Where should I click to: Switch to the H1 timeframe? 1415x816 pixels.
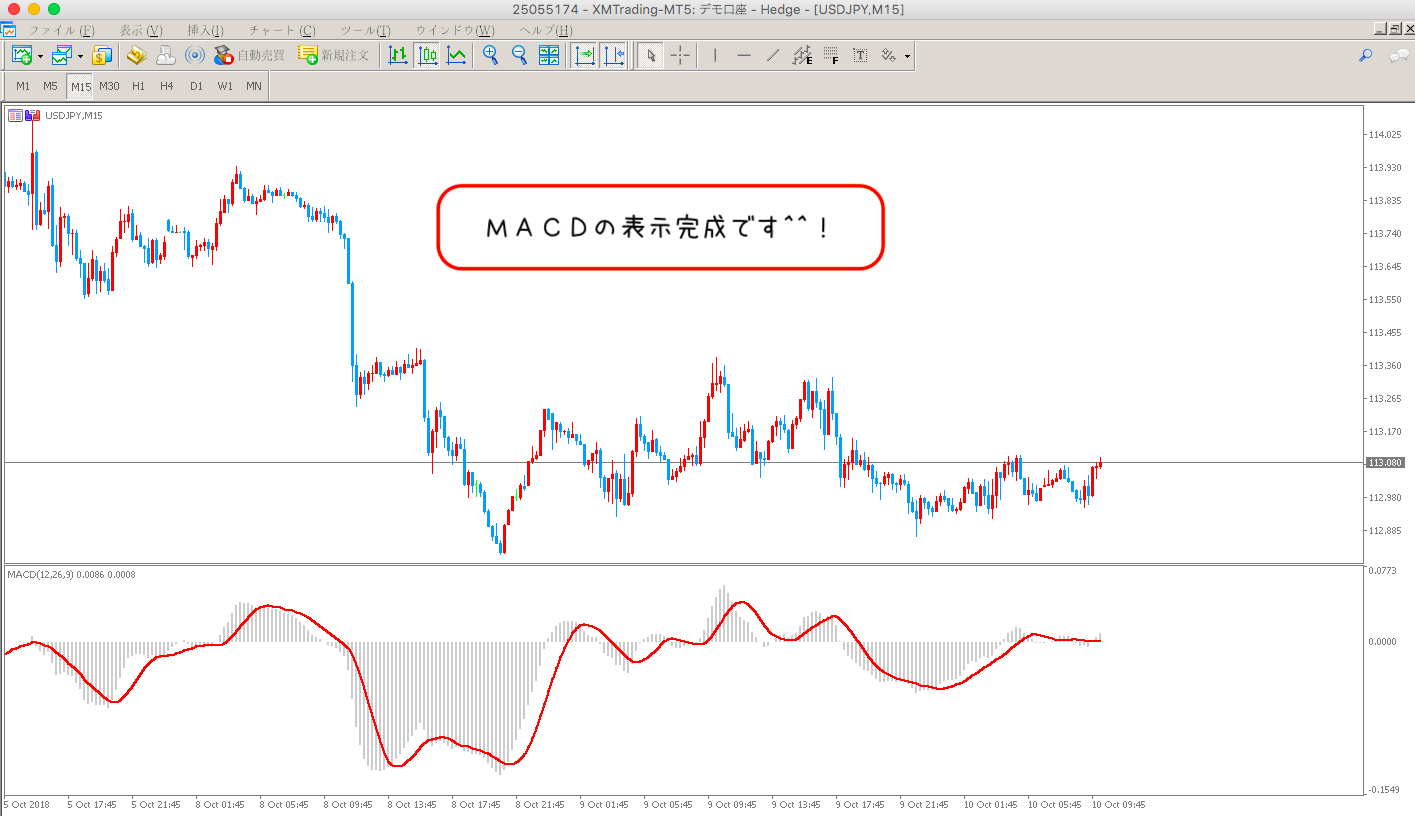click(138, 86)
